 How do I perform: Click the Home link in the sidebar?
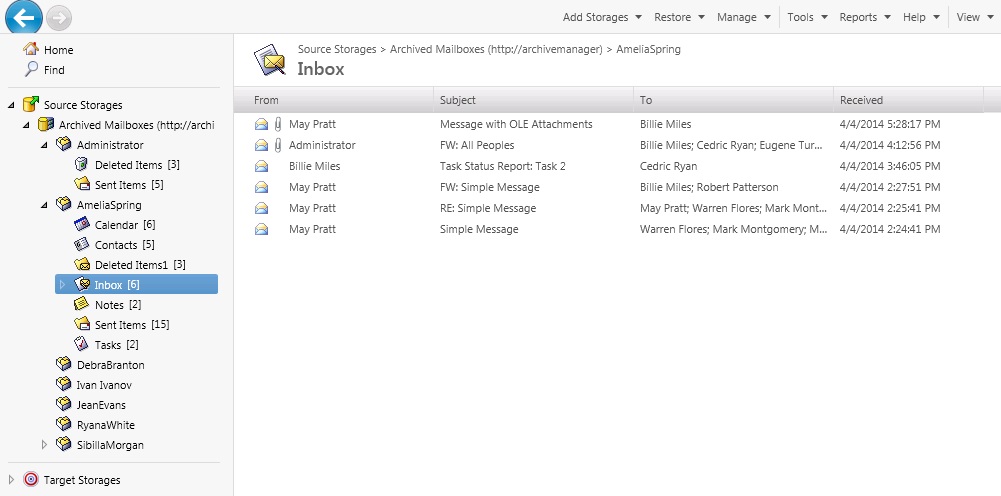[58, 50]
